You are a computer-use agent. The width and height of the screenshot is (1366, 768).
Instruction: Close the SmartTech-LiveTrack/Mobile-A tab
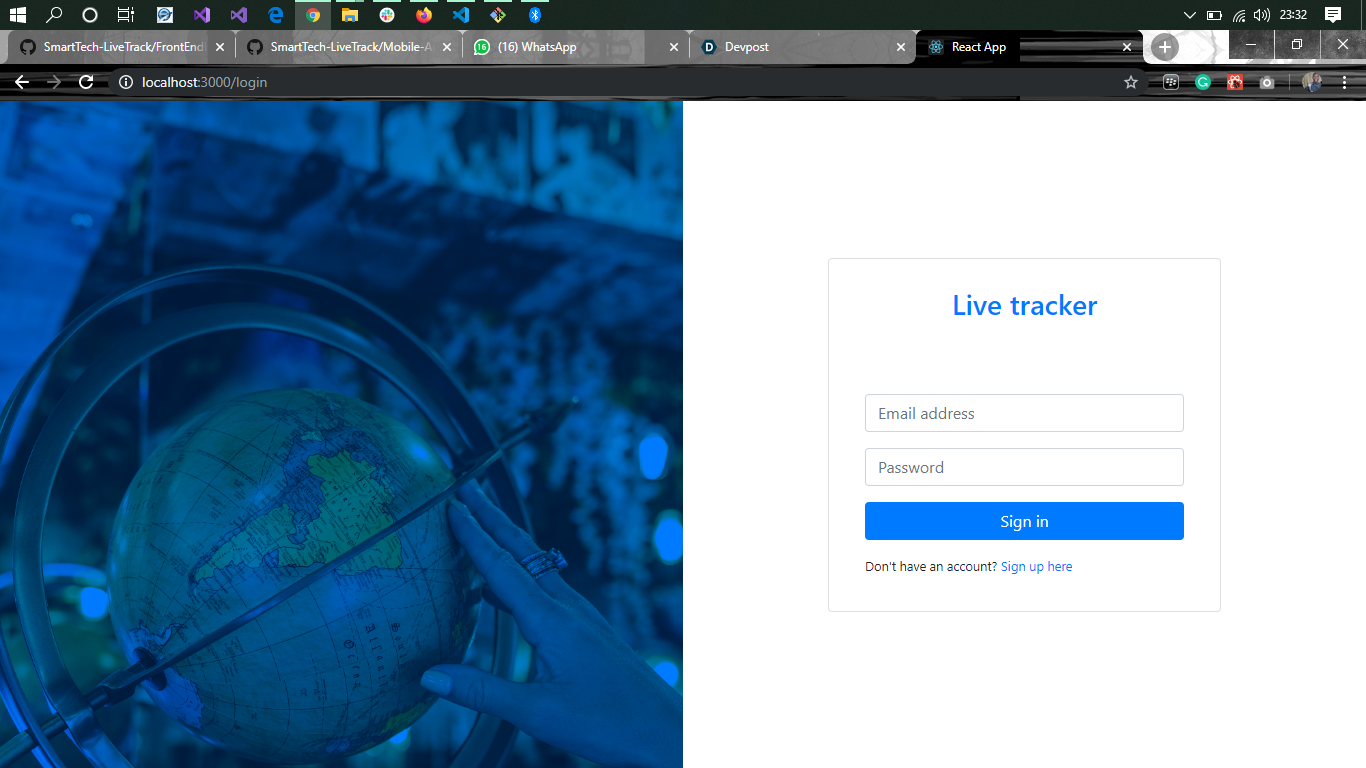(447, 47)
